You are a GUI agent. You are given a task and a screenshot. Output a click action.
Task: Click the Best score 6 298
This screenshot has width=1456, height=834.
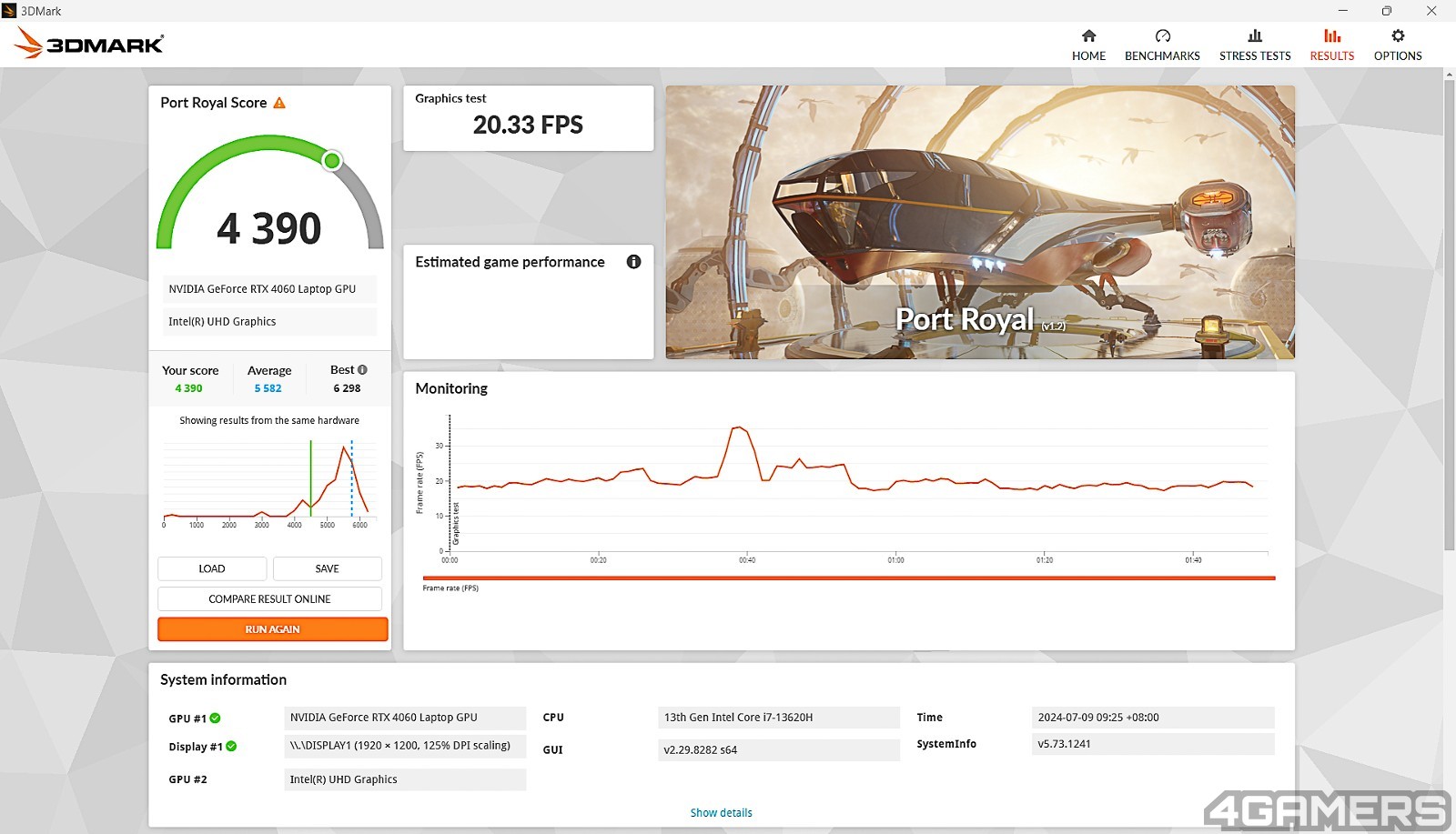(x=347, y=388)
